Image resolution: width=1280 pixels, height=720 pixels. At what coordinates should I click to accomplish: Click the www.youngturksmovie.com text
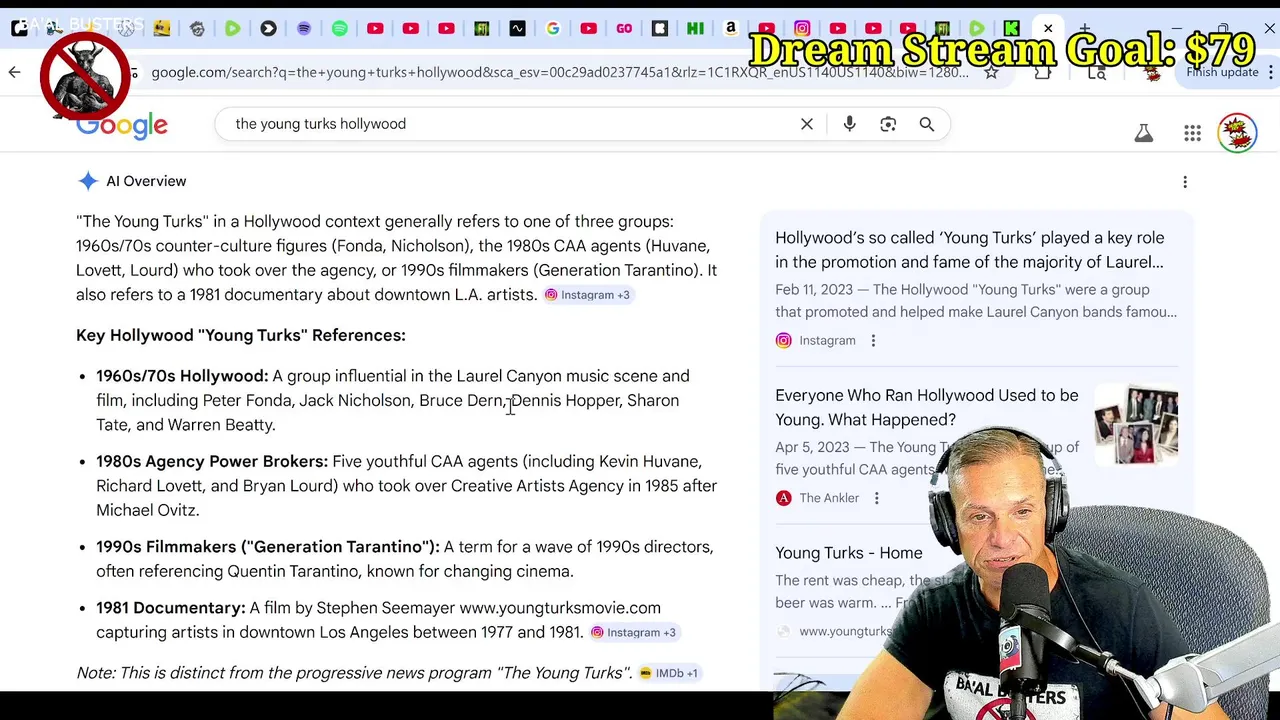[x=560, y=608]
